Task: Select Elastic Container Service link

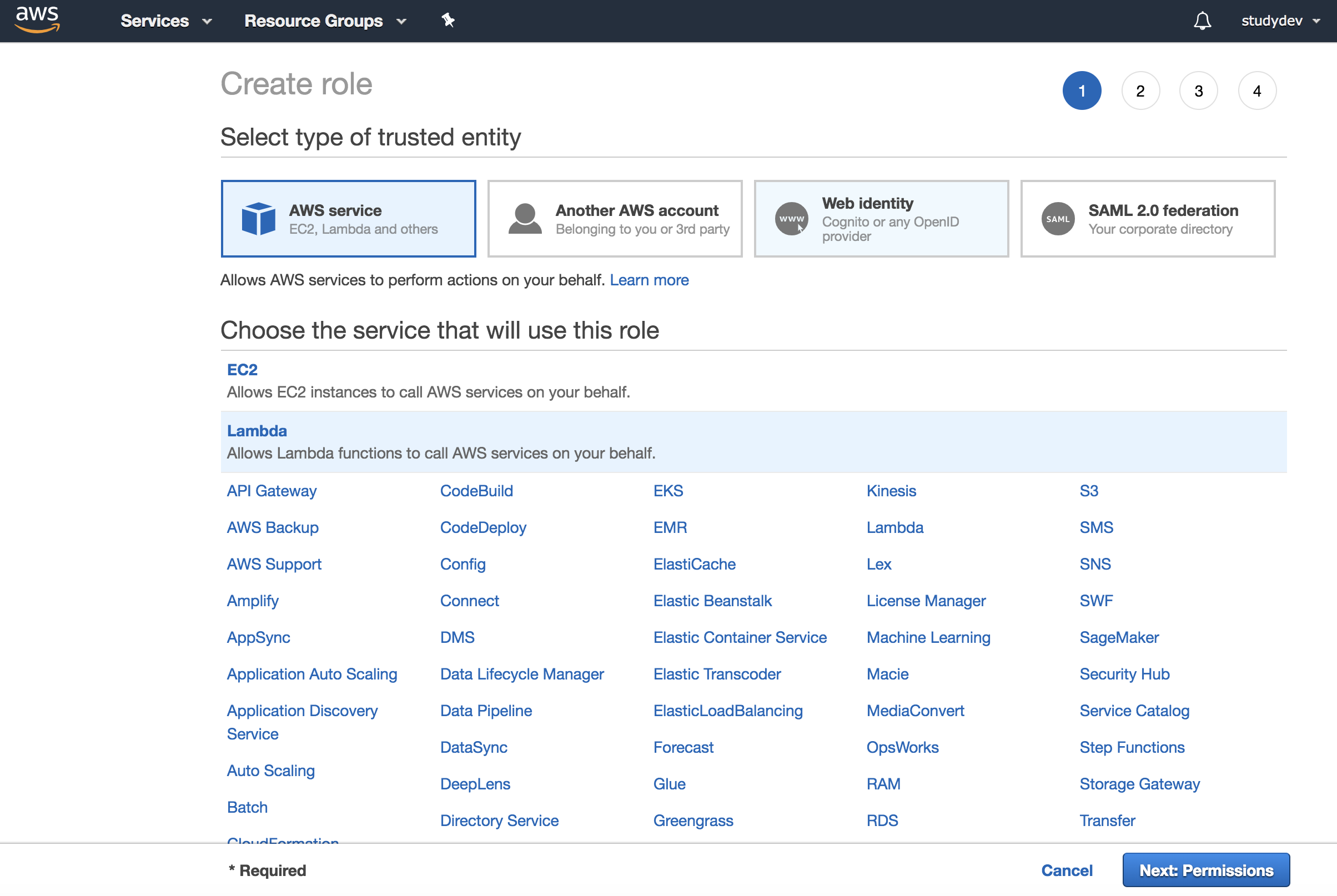Action: [x=740, y=637]
